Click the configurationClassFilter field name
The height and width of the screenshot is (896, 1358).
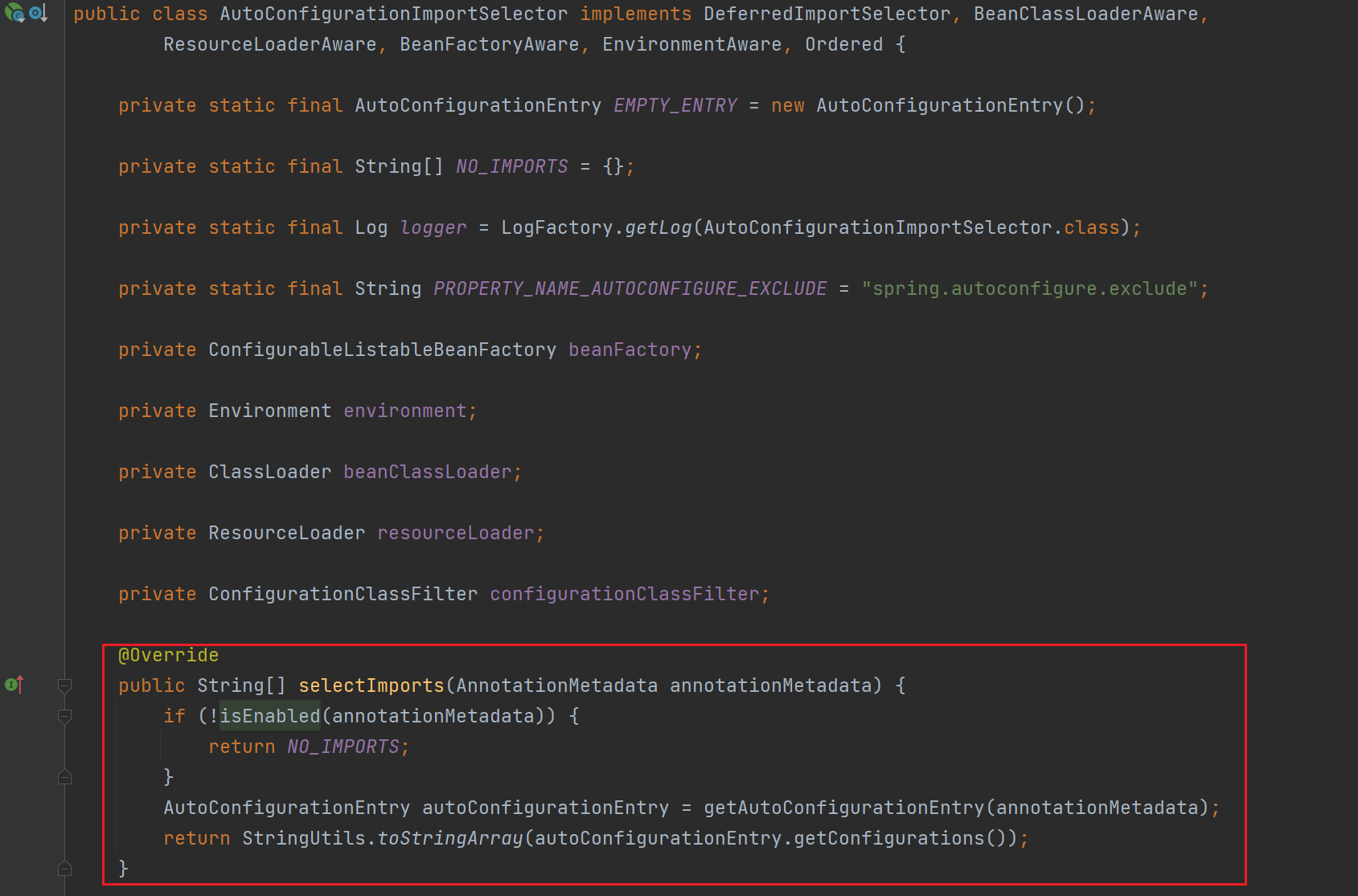click(624, 594)
